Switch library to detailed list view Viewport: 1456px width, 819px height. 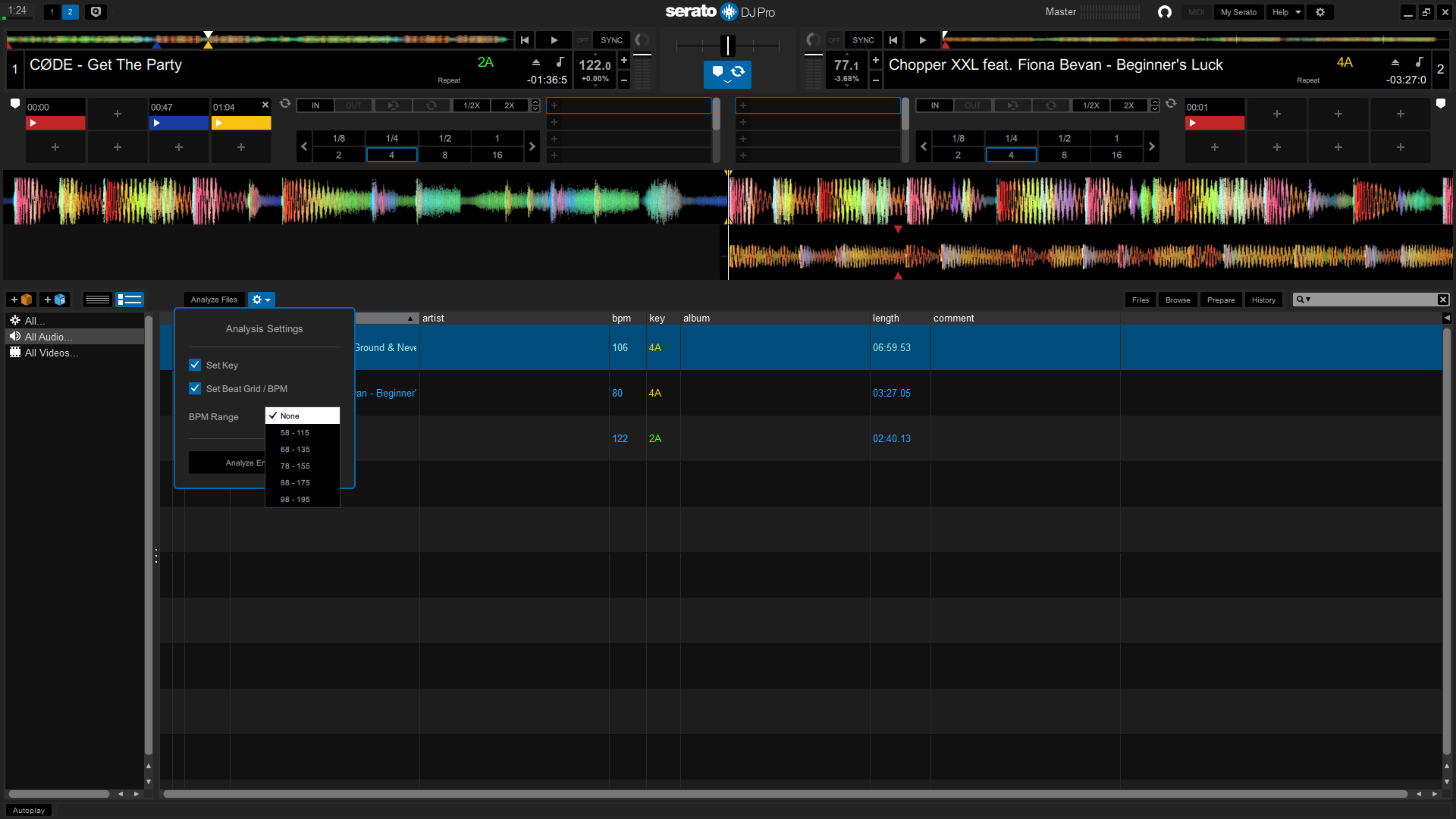pos(130,300)
